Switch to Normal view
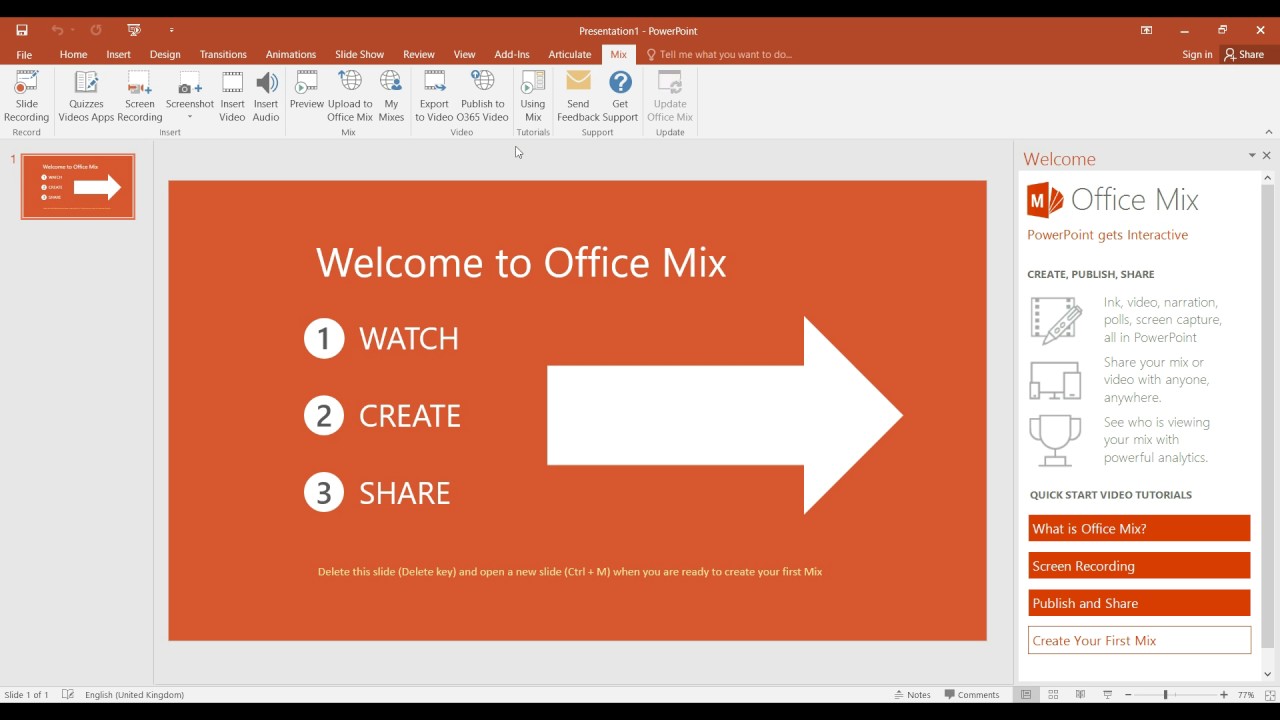The image size is (1280, 720). [1026, 695]
